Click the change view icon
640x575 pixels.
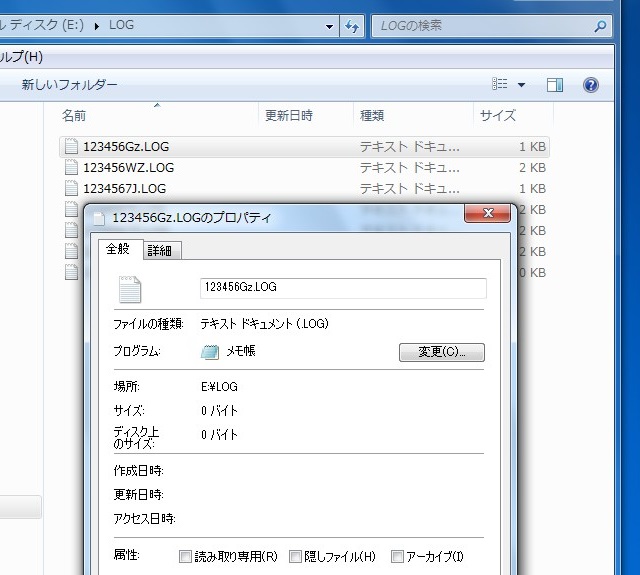coord(501,85)
